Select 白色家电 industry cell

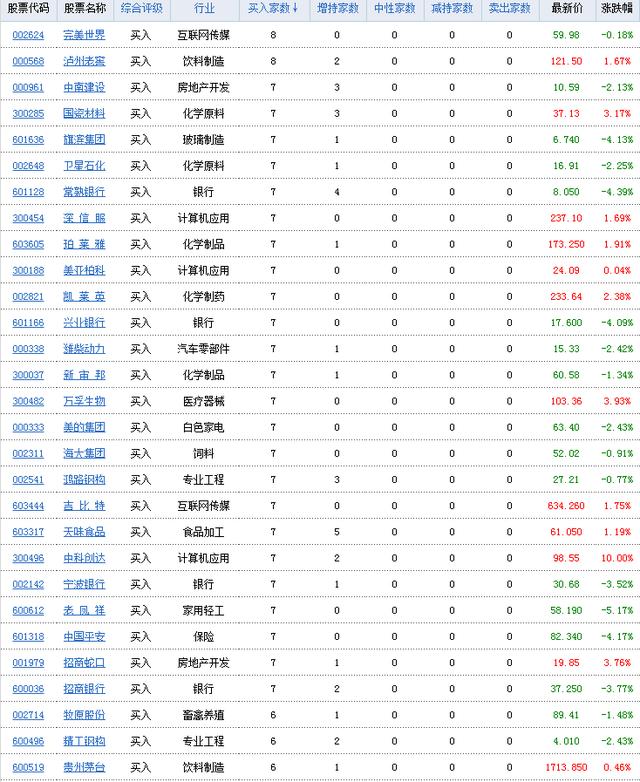tap(204, 427)
